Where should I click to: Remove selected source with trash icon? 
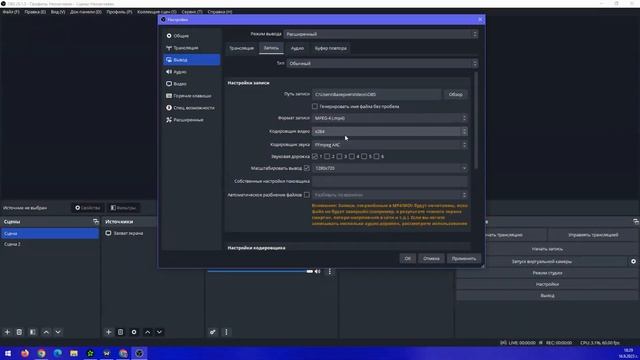coord(120,332)
